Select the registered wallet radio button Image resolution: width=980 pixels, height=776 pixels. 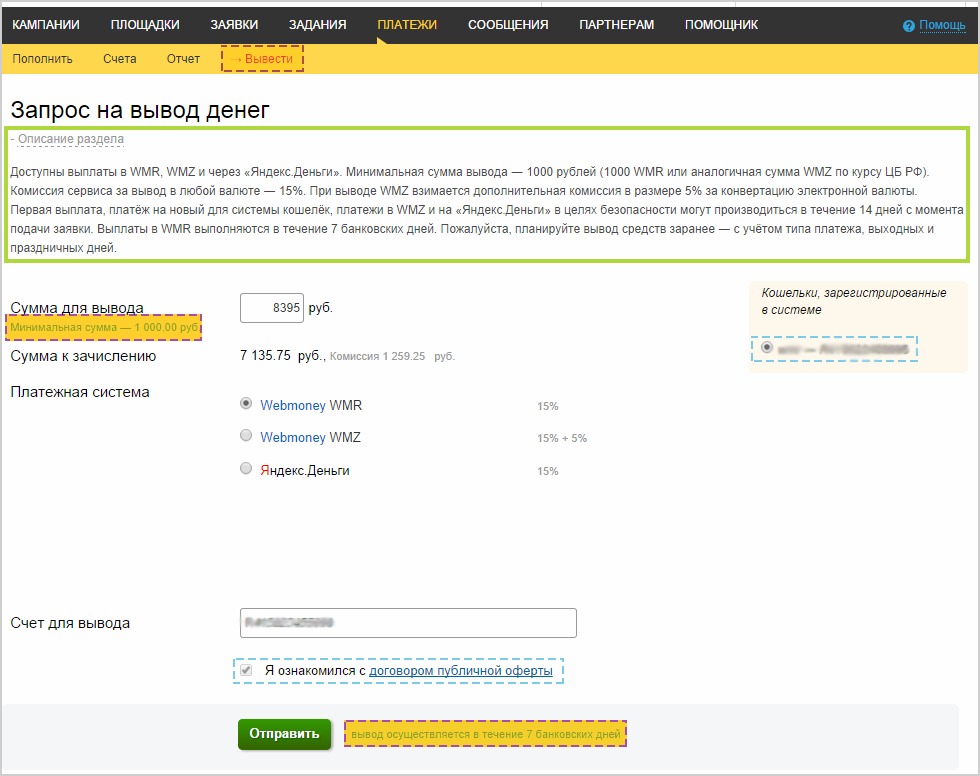[x=767, y=348]
